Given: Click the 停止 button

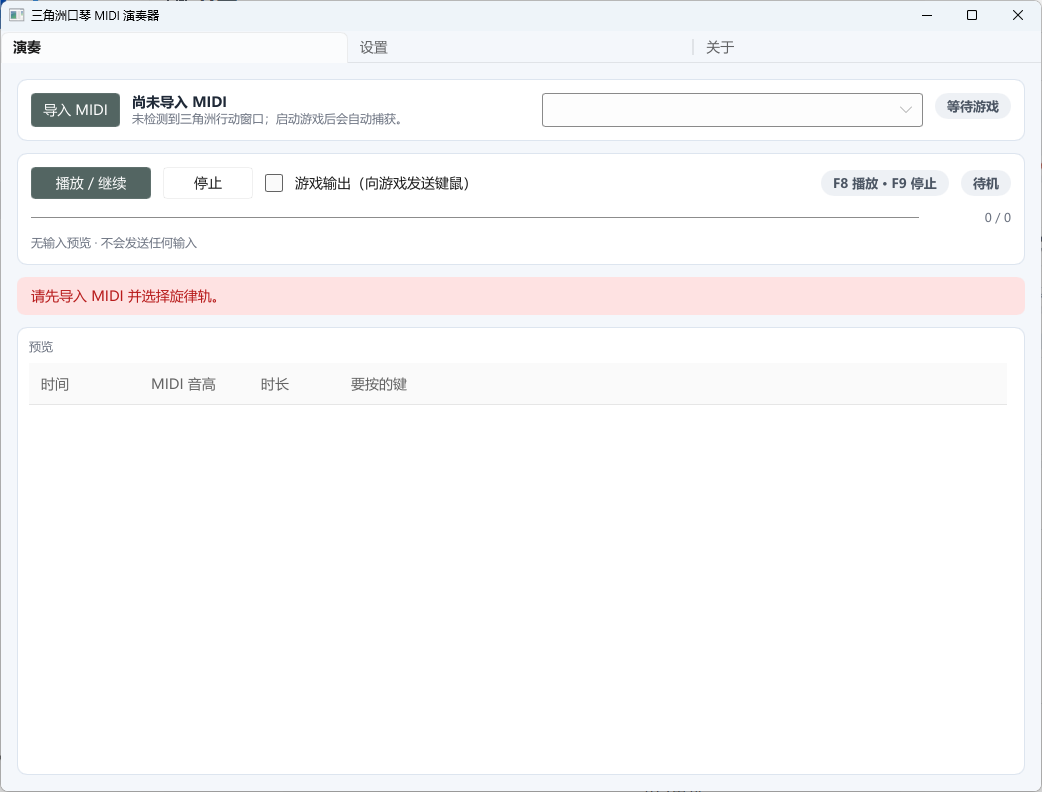Looking at the screenshot, I should pyautogui.click(x=207, y=183).
